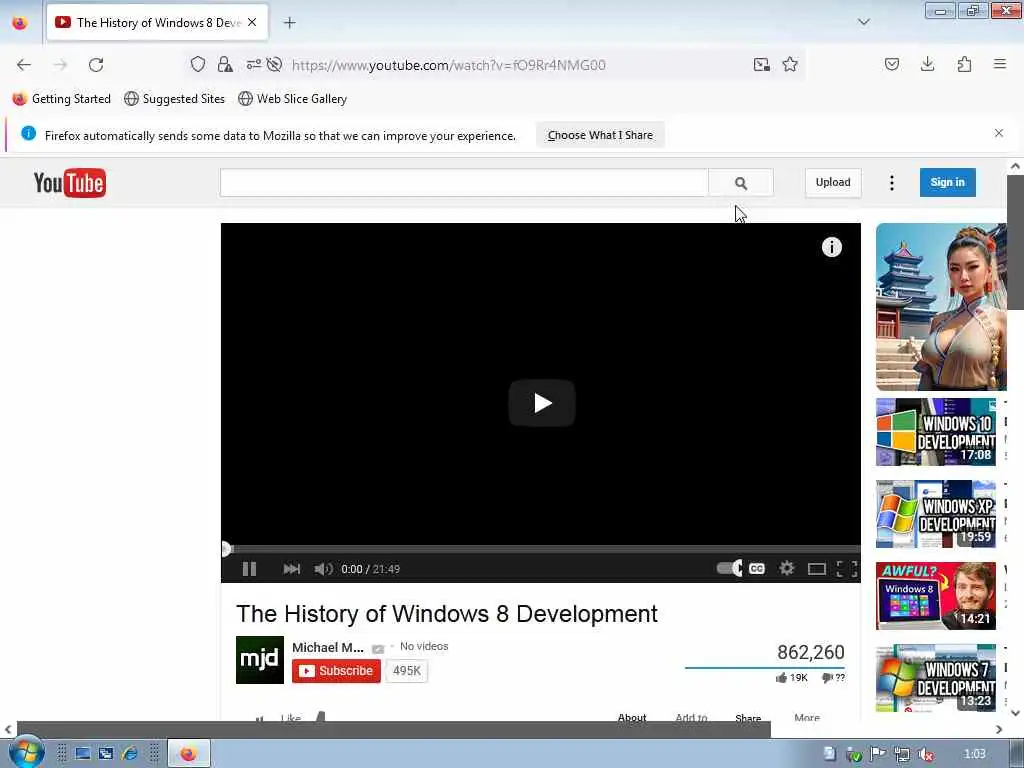Toggle closed captions (CC)
1024x768 pixels.
click(757, 569)
